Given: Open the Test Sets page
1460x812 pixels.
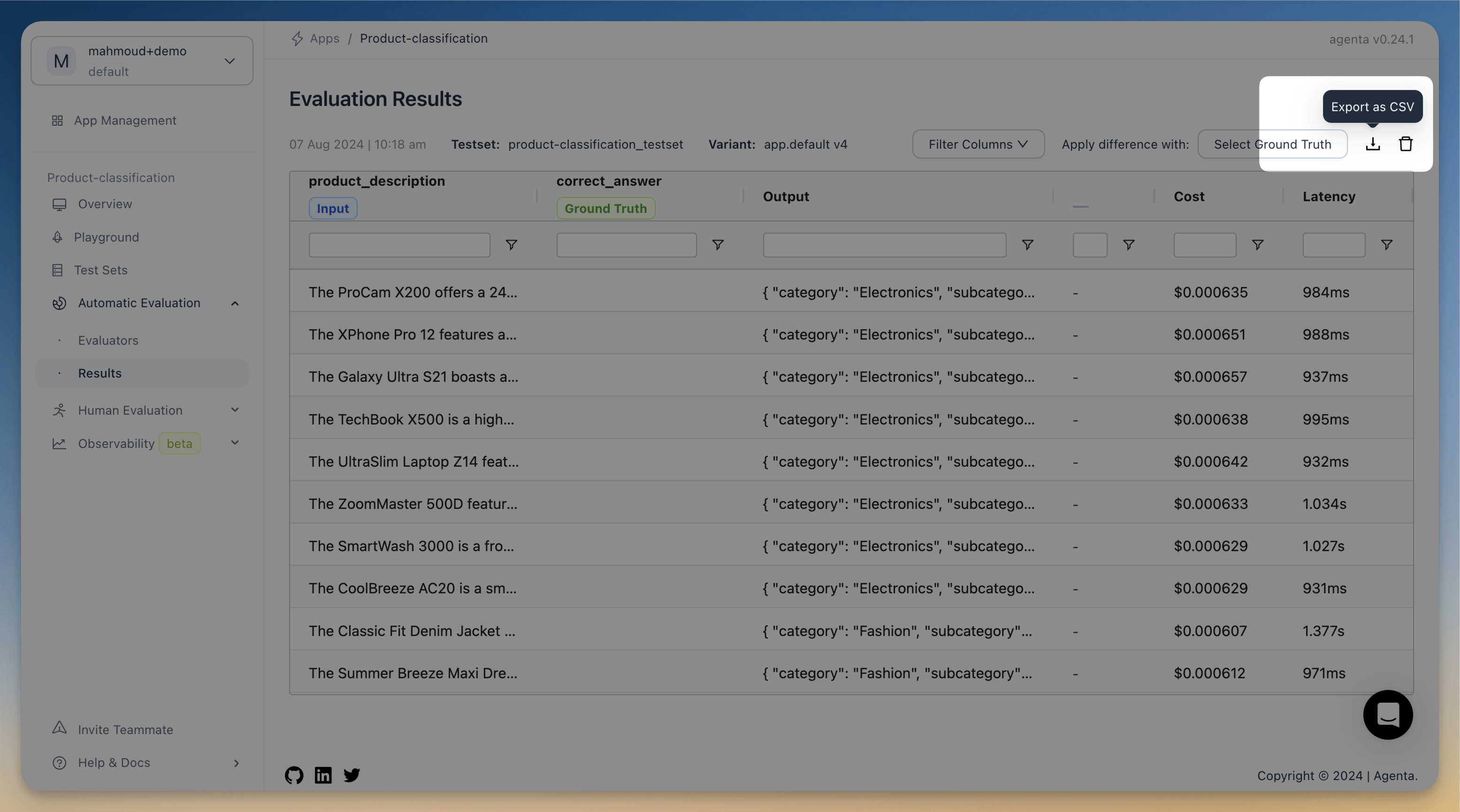Looking at the screenshot, I should pos(100,270).
